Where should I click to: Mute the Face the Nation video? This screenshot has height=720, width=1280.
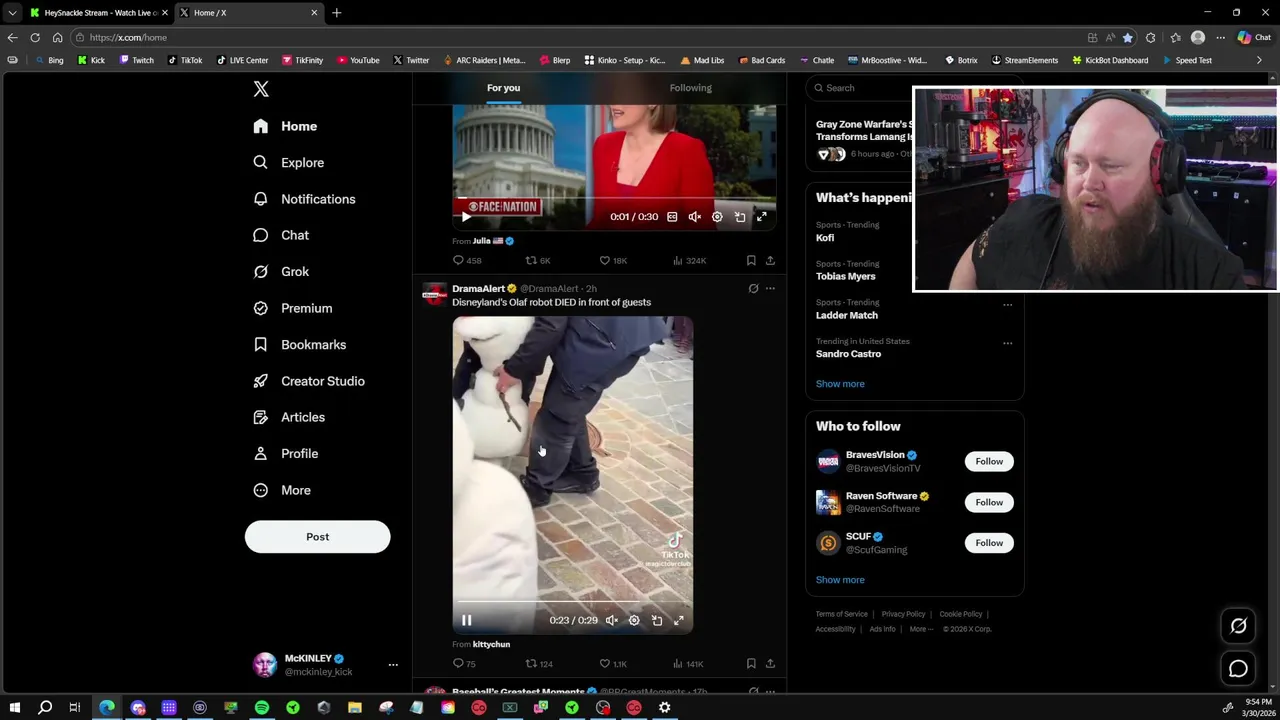(695, 217)
